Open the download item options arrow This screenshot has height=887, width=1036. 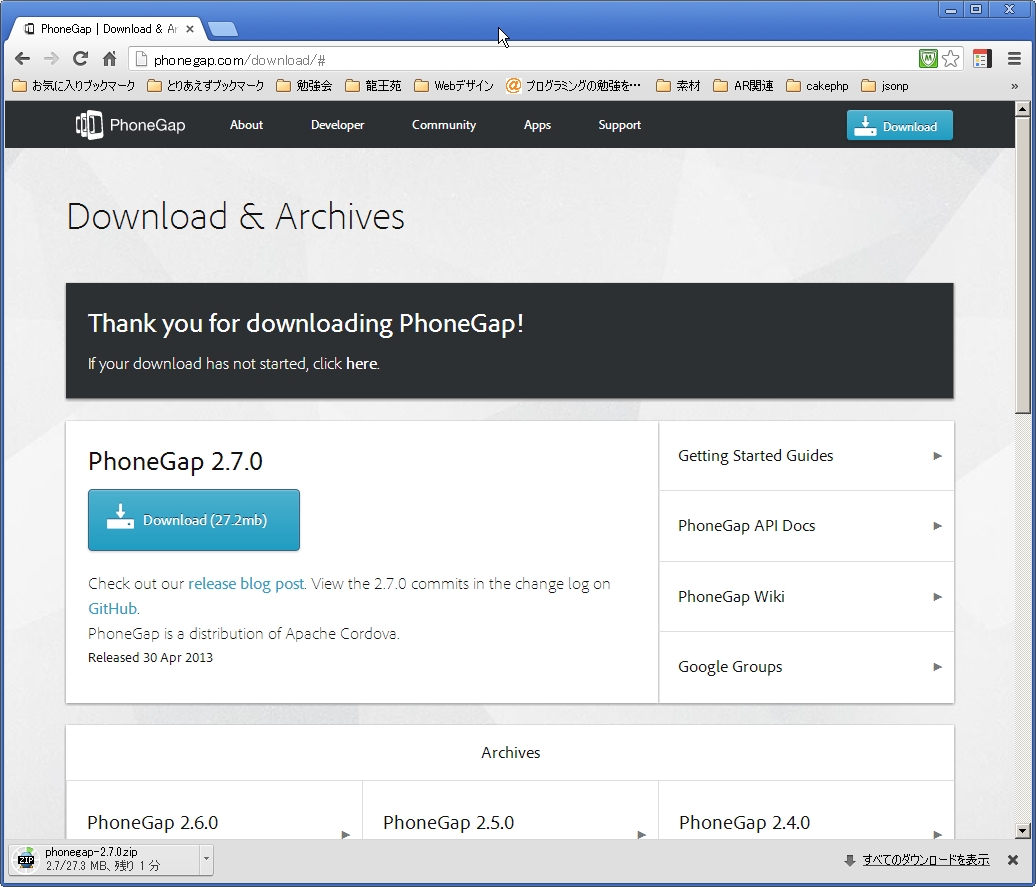click(x=206, y=859)
